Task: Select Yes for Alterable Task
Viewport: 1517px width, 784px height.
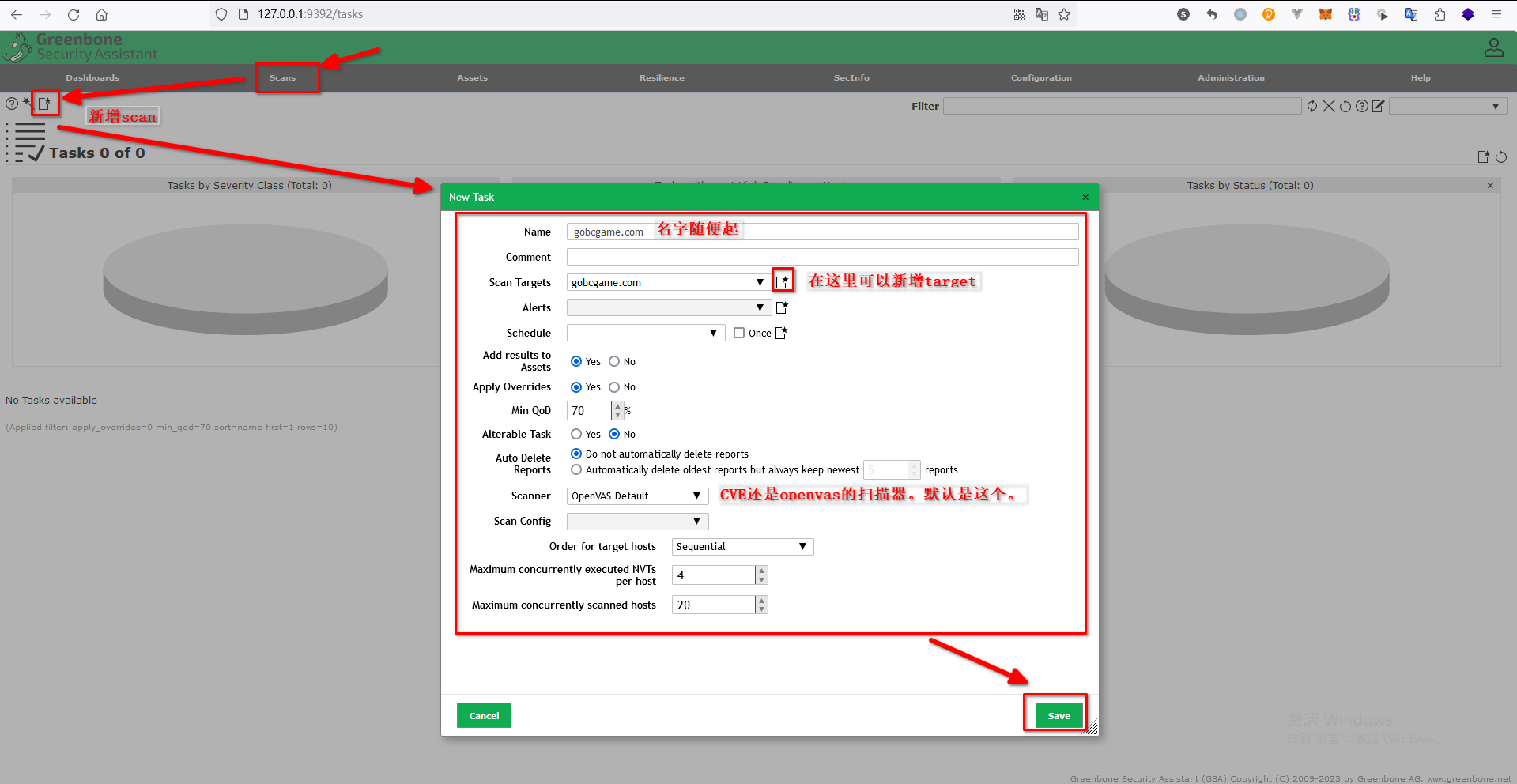Action: 576,434
